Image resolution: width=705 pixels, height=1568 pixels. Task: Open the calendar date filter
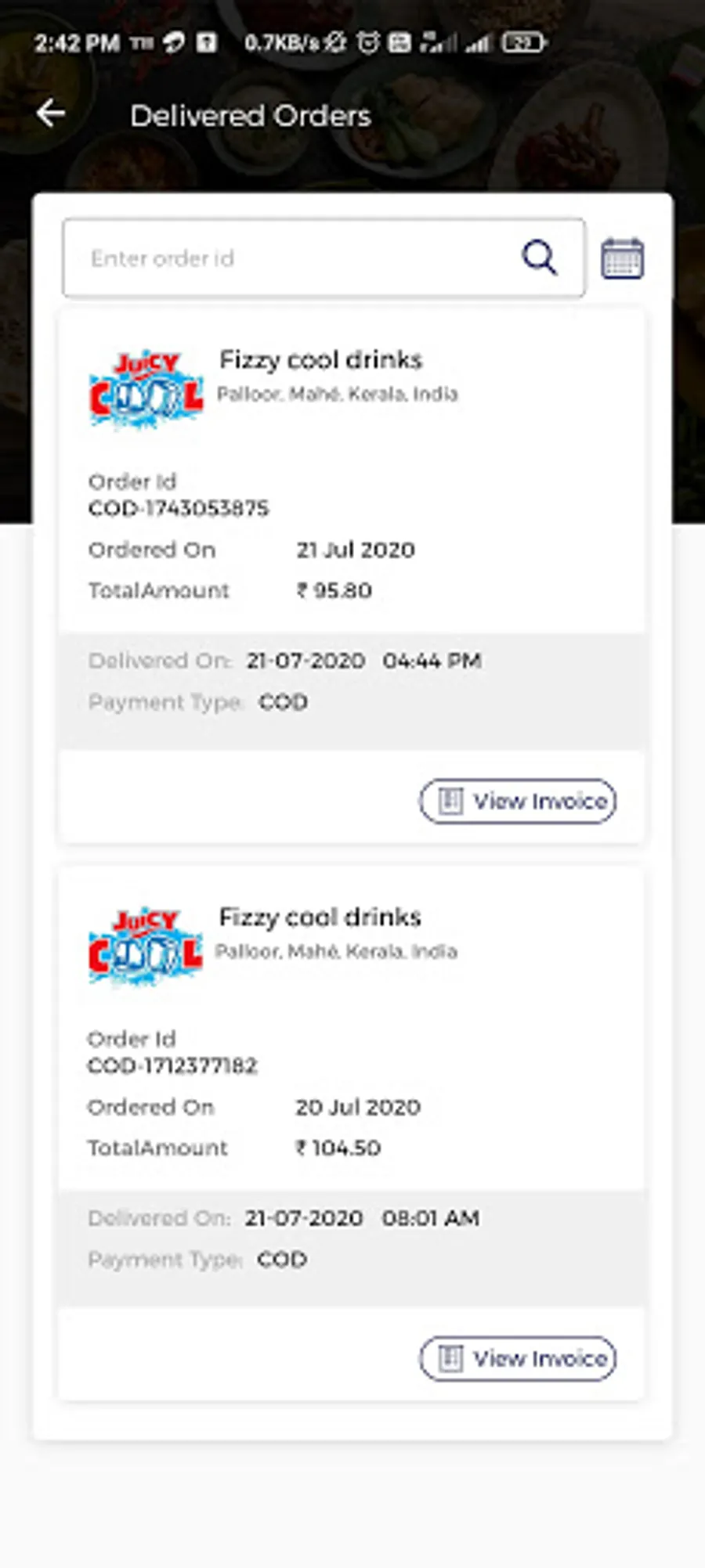(622, 258)
